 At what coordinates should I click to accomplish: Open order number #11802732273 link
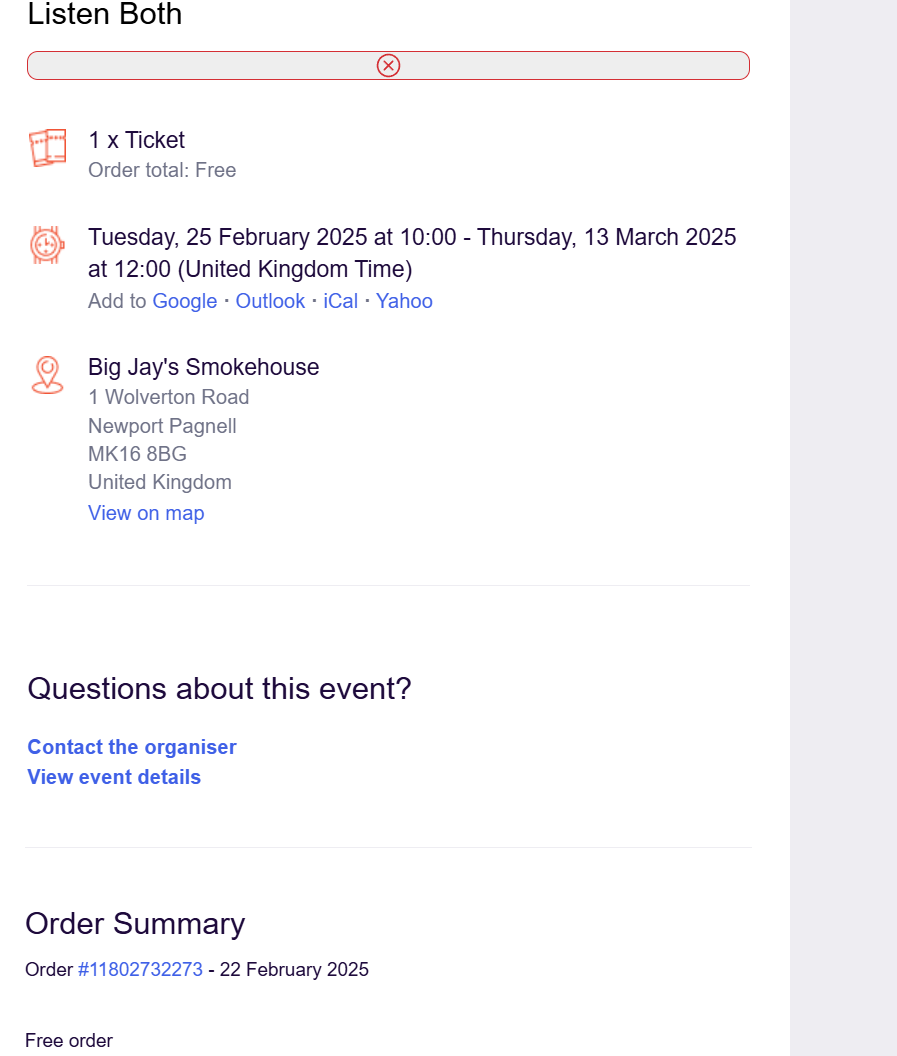pyautogui.click(x=140, y=969)
